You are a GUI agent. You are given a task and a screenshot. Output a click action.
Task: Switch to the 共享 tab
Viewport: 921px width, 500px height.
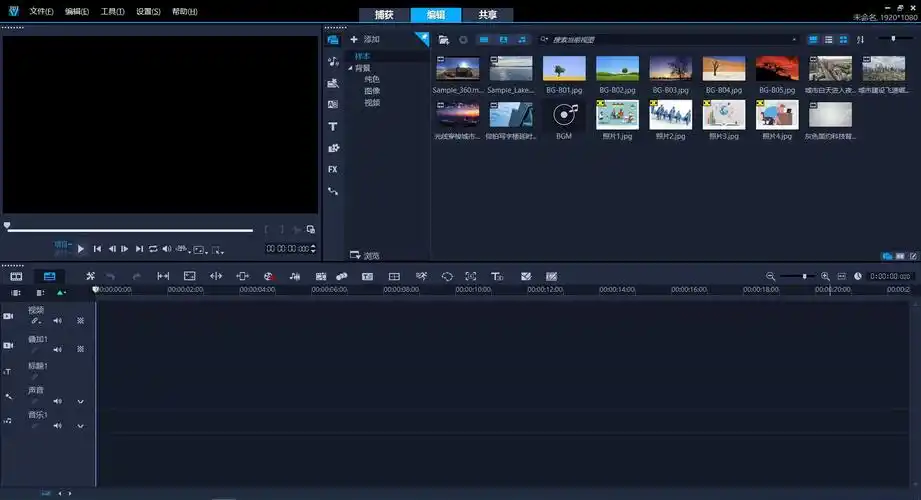click(488, 15)
